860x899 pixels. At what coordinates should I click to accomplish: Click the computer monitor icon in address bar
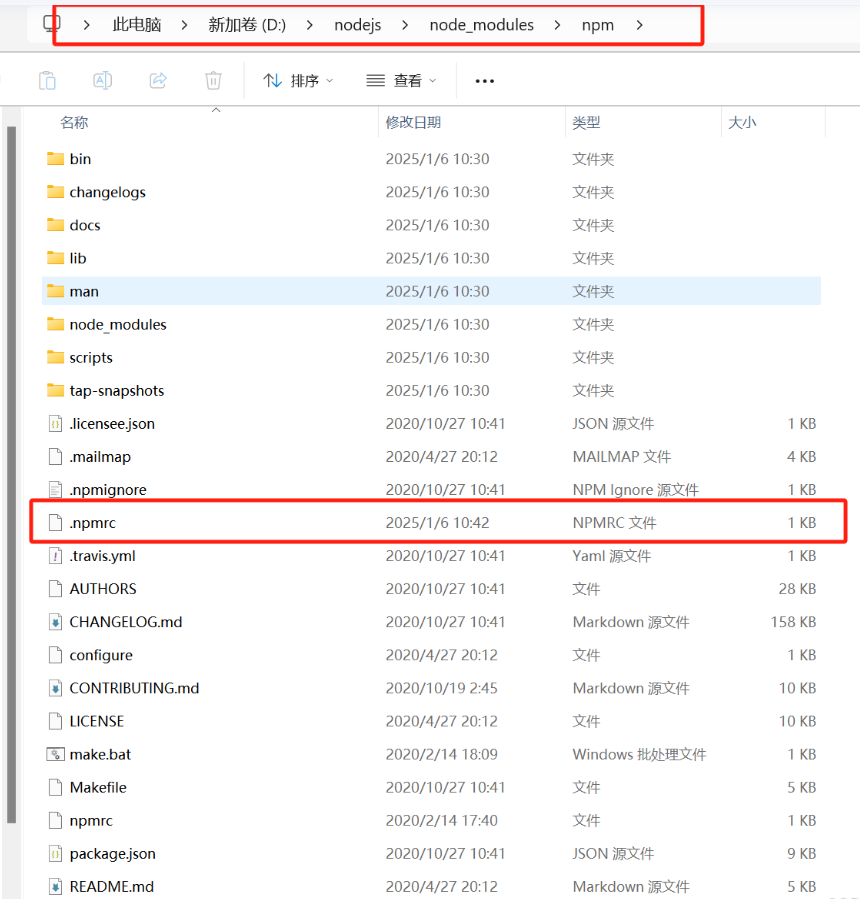[52, 24]
